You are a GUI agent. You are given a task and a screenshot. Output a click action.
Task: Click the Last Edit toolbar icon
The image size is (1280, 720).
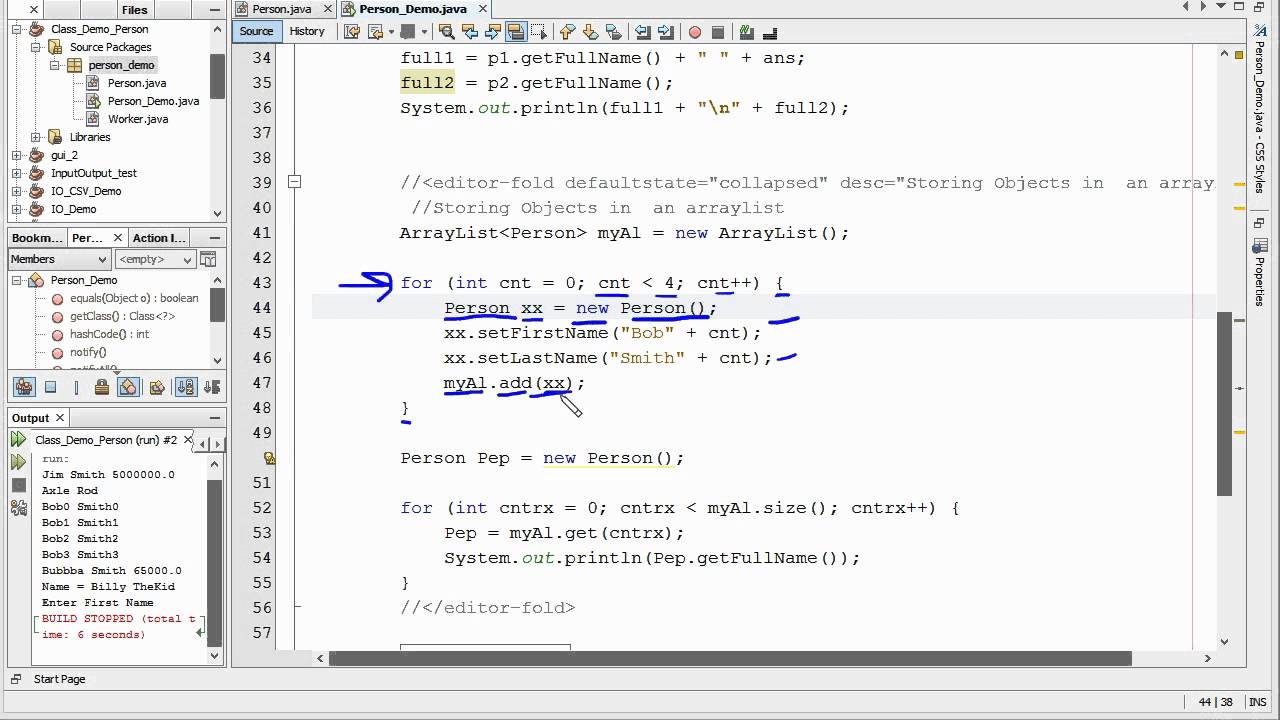tap(352, 31)
